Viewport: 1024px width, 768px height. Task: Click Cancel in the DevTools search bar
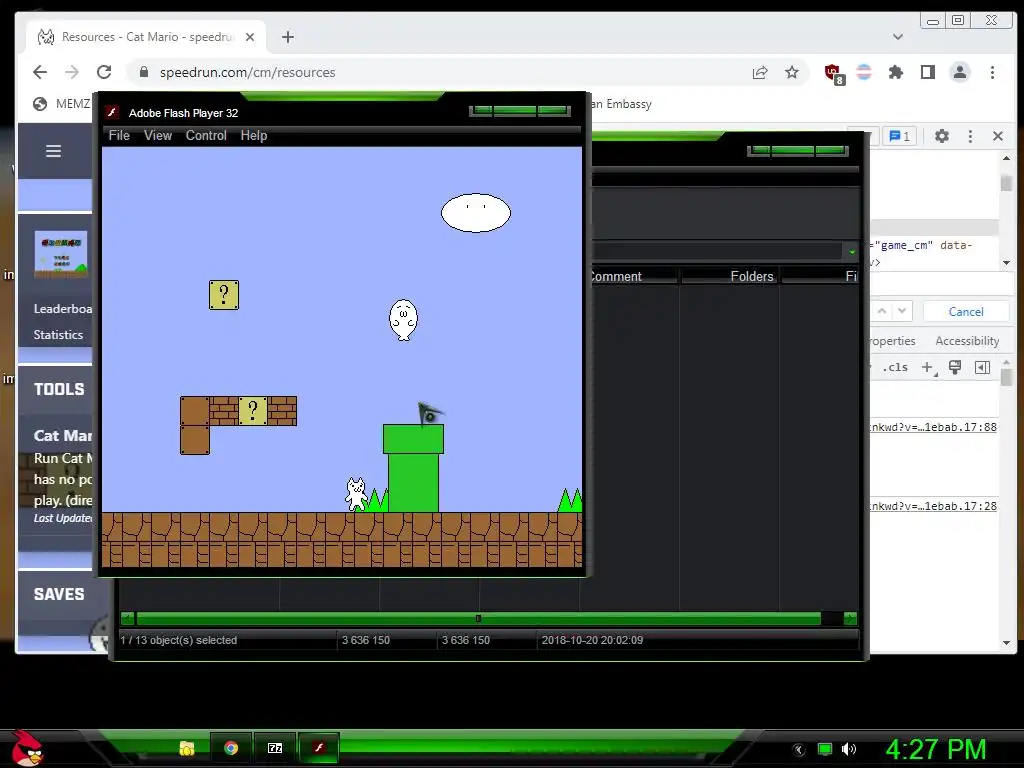pos(965,312)
